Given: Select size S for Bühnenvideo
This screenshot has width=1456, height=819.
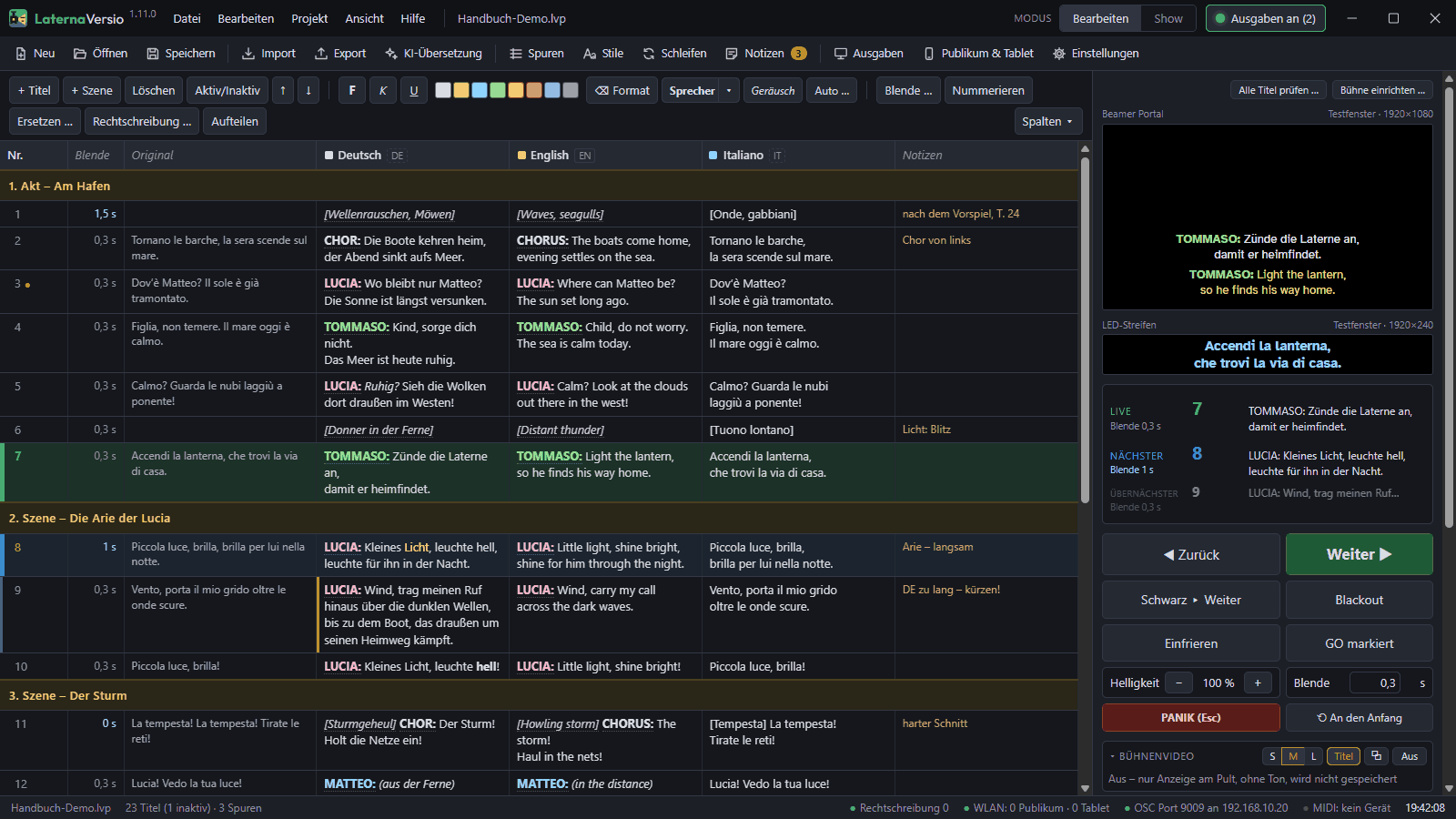Looking at the screenshot, I should click(x=1272, y=756).
